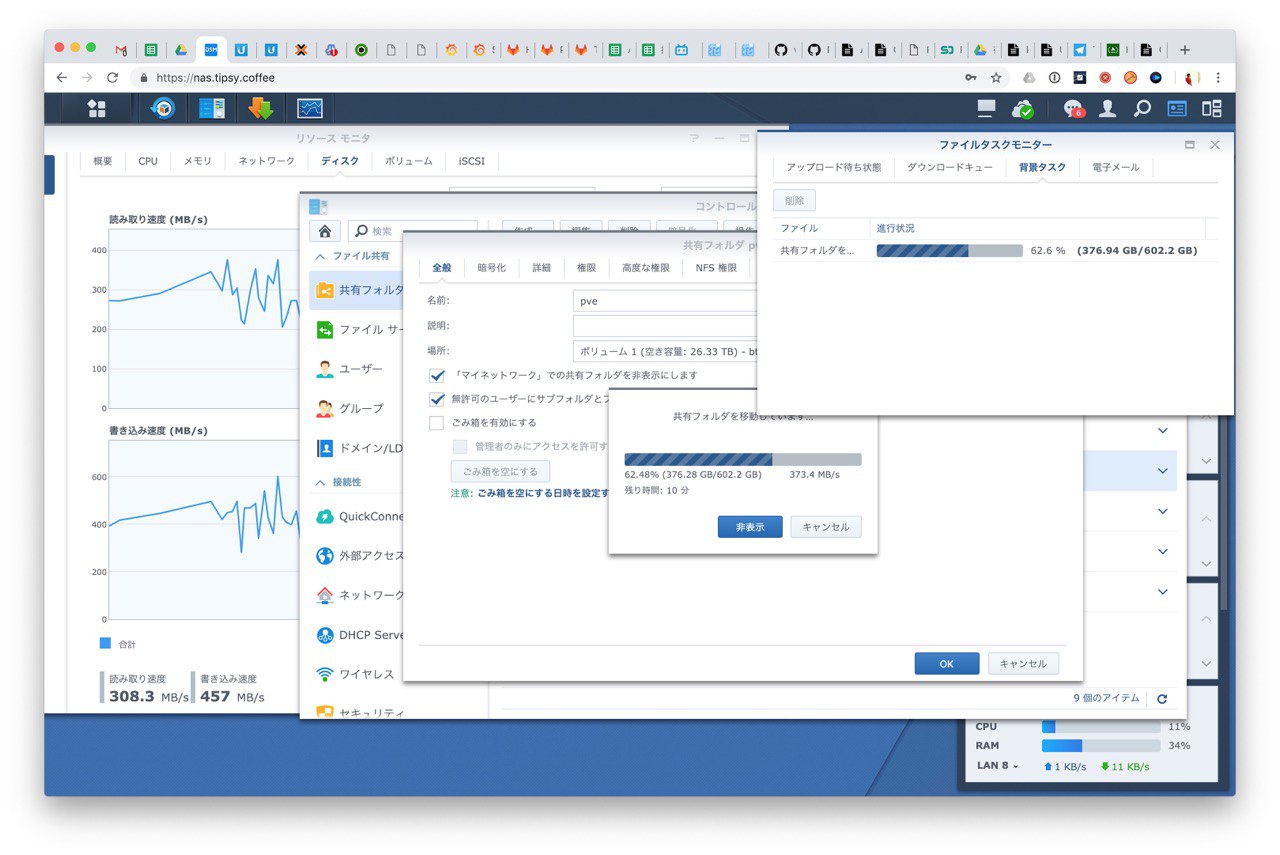Uncheck 無許可のユーザー subfolder hiding checkbox
Viewport: 1280px width, 855px height.
[437, 399]
